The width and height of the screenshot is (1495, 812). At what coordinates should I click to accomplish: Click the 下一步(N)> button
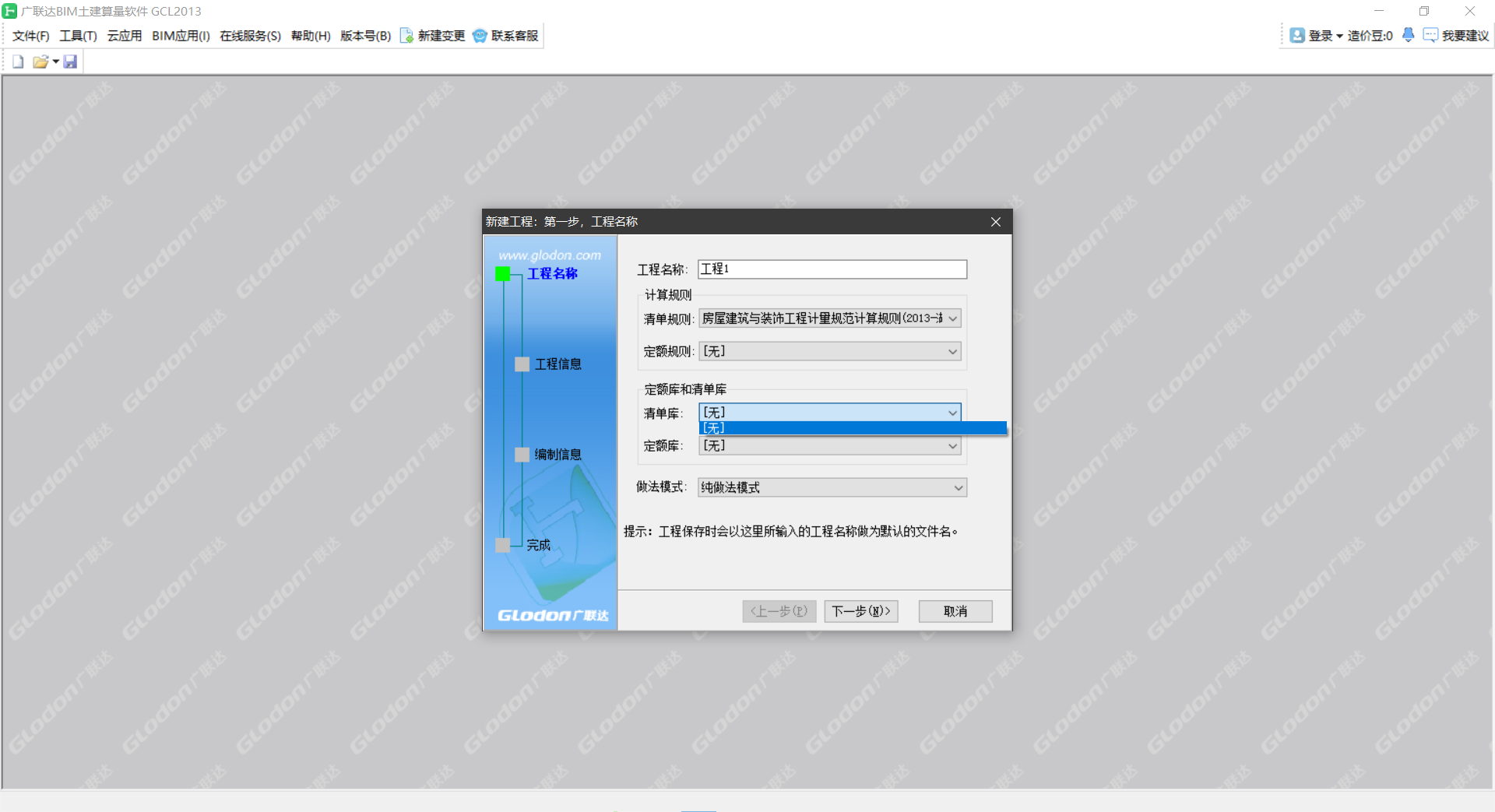point(861,611)
